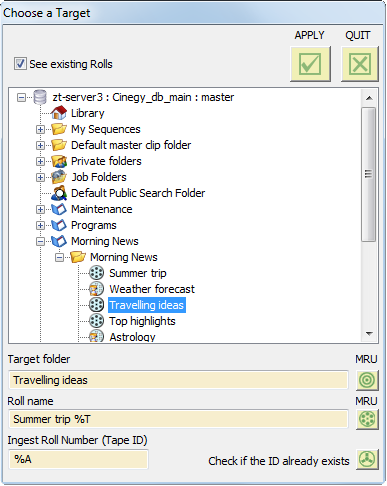Click the APPLY checkmark button

pyautogui.click(x=310, y=64)
